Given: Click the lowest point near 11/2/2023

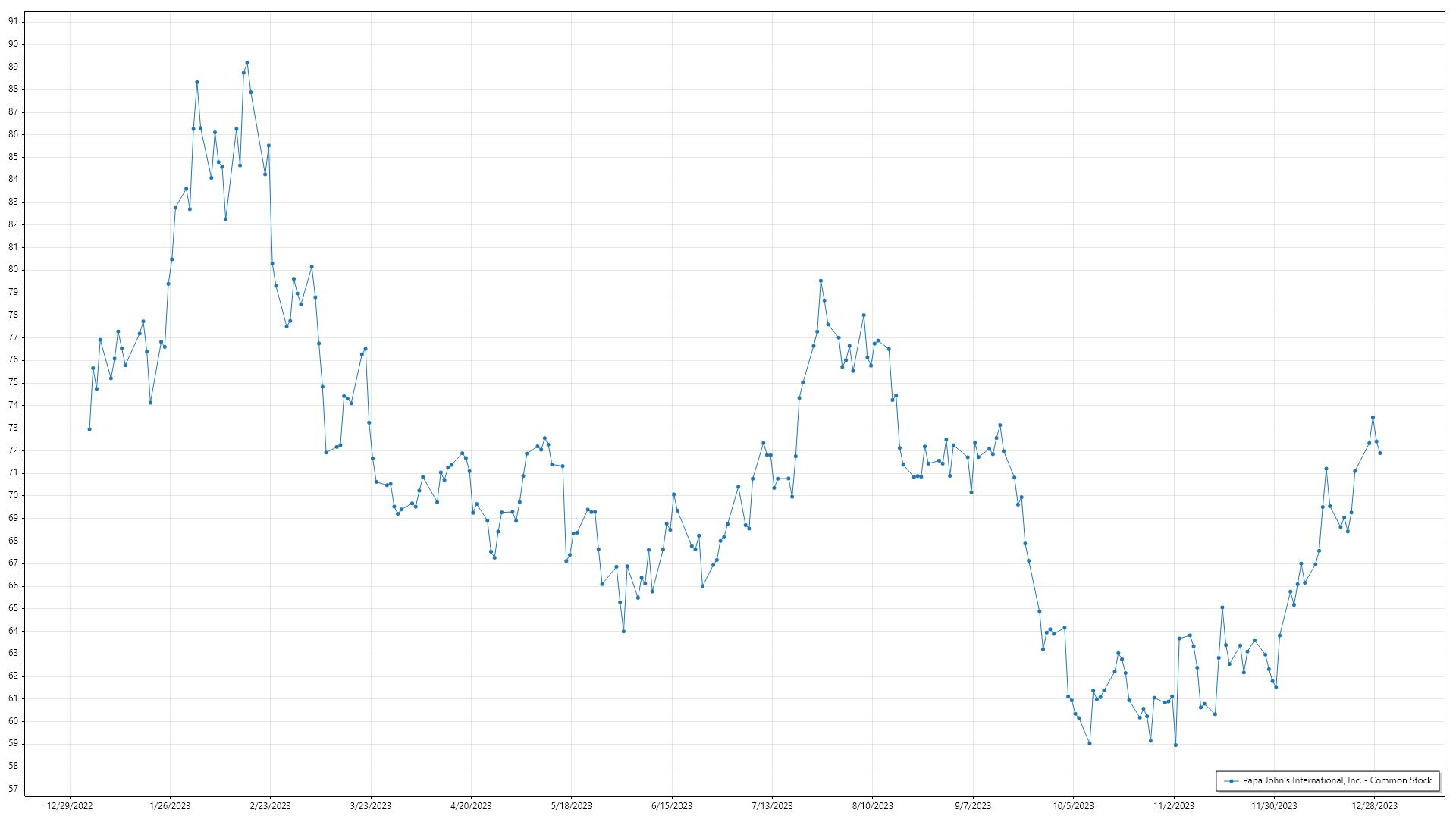Looking at the screenshot, I should (1175, 745).
